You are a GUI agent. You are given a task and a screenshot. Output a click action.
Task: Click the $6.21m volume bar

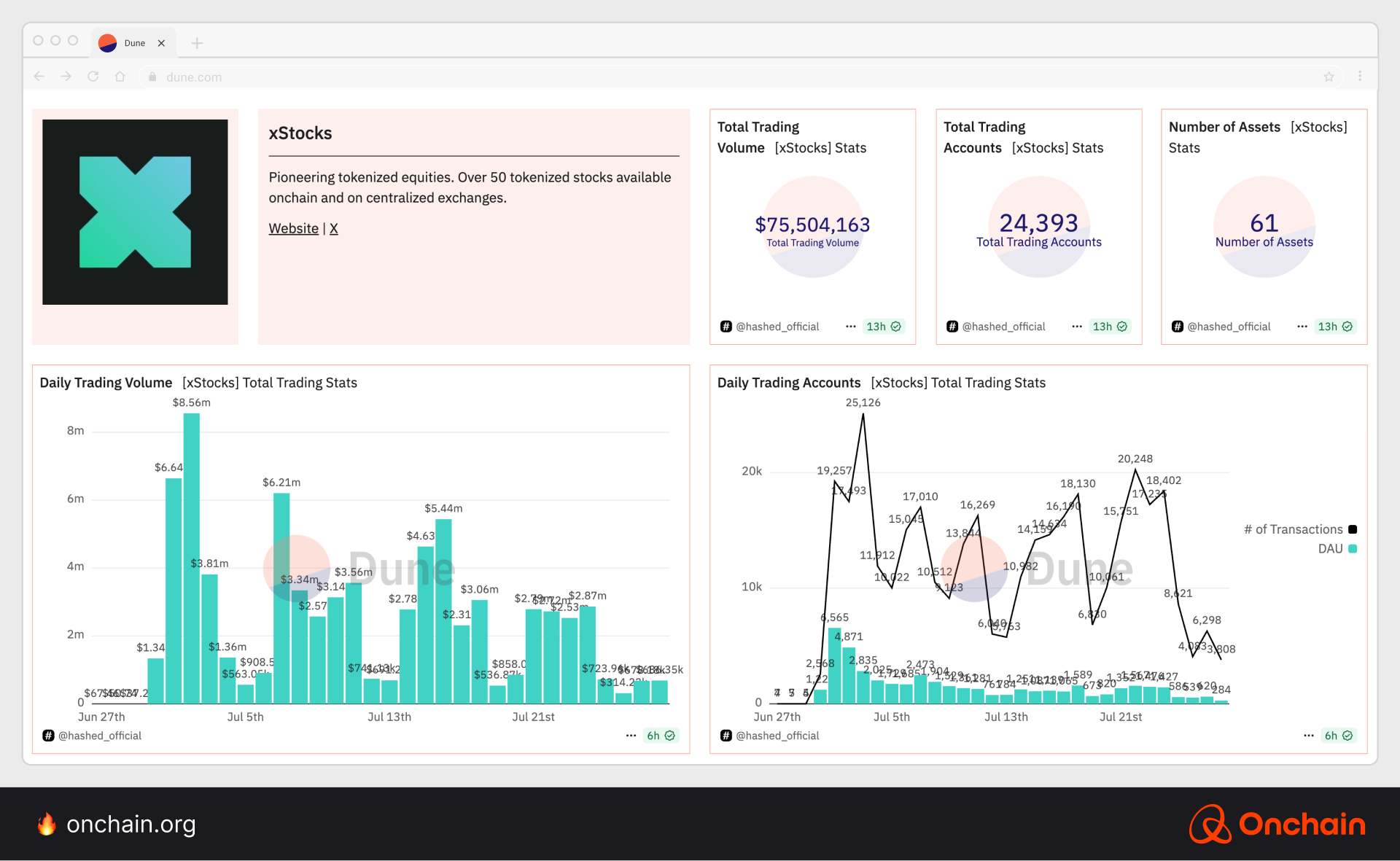click(x=281, y=598)
